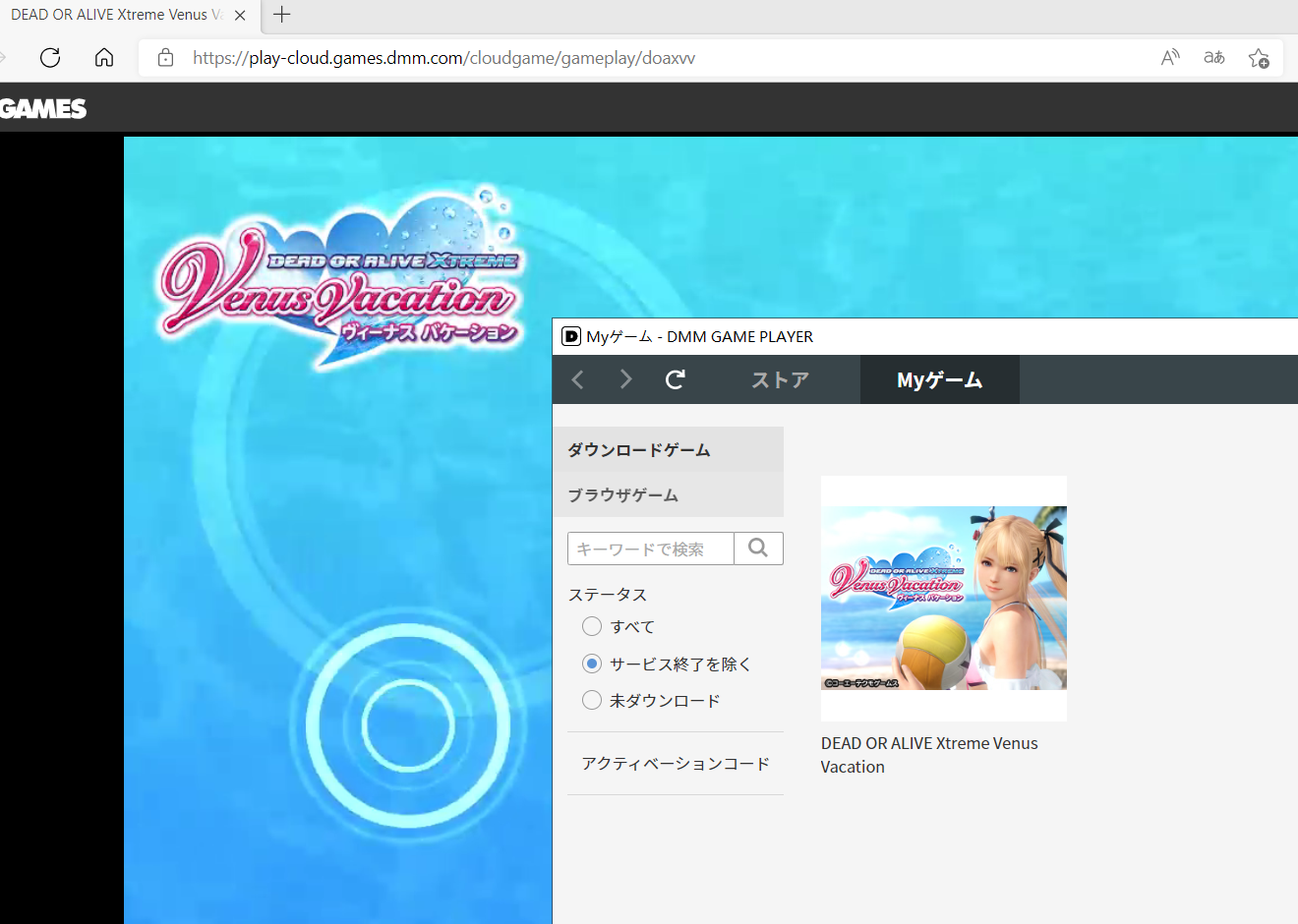Image resolution: width=1298 pixels, height=924 pixels.
Task: Select ダウンロードゲーム in the sidebar
Action: (x=669, y=449)
